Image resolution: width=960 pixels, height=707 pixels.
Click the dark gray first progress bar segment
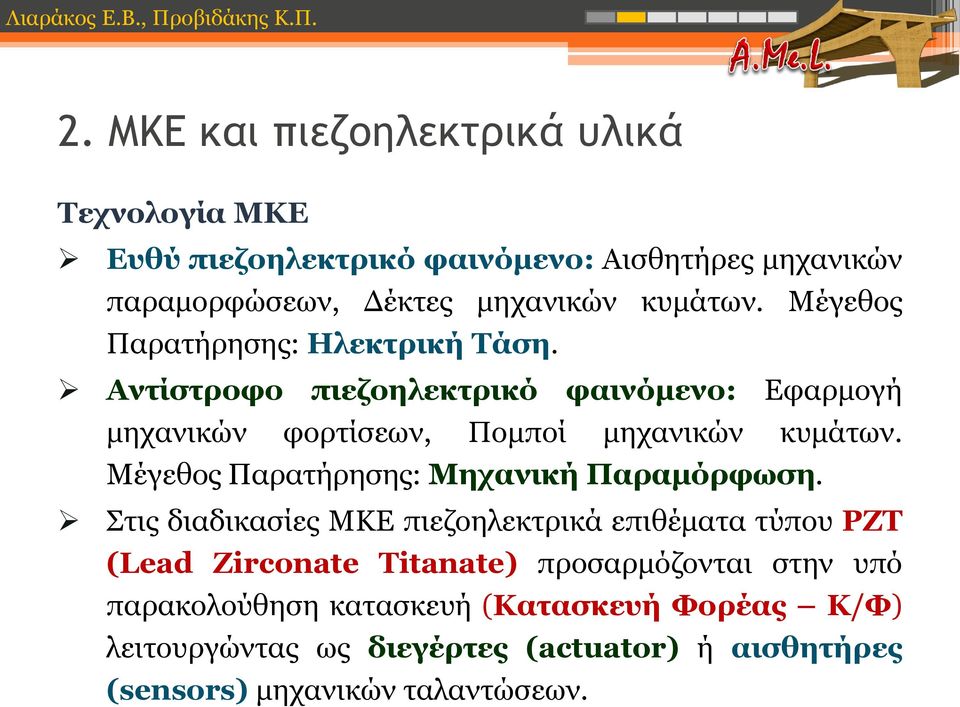[x=601, y=17]
